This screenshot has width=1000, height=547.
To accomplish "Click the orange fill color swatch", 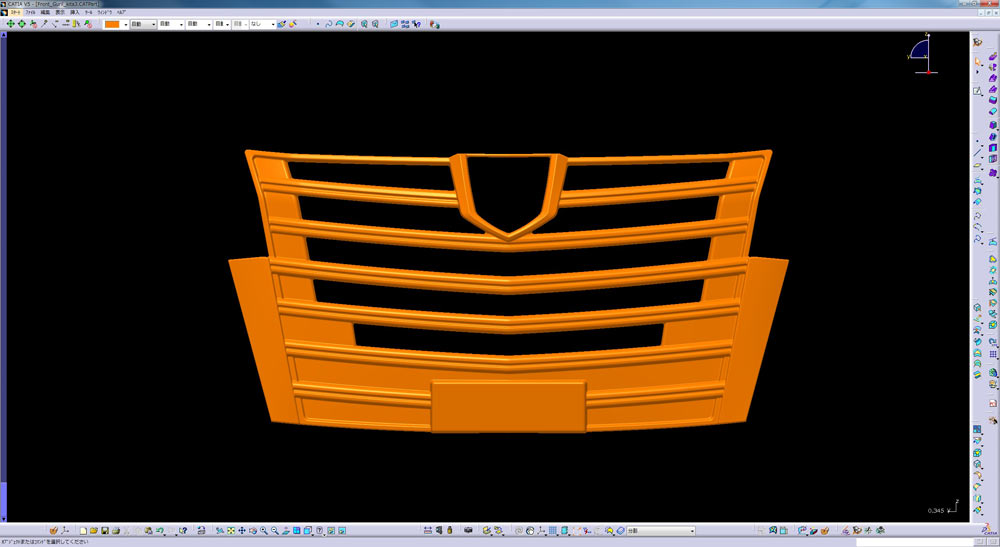I will tap(112, 24).
